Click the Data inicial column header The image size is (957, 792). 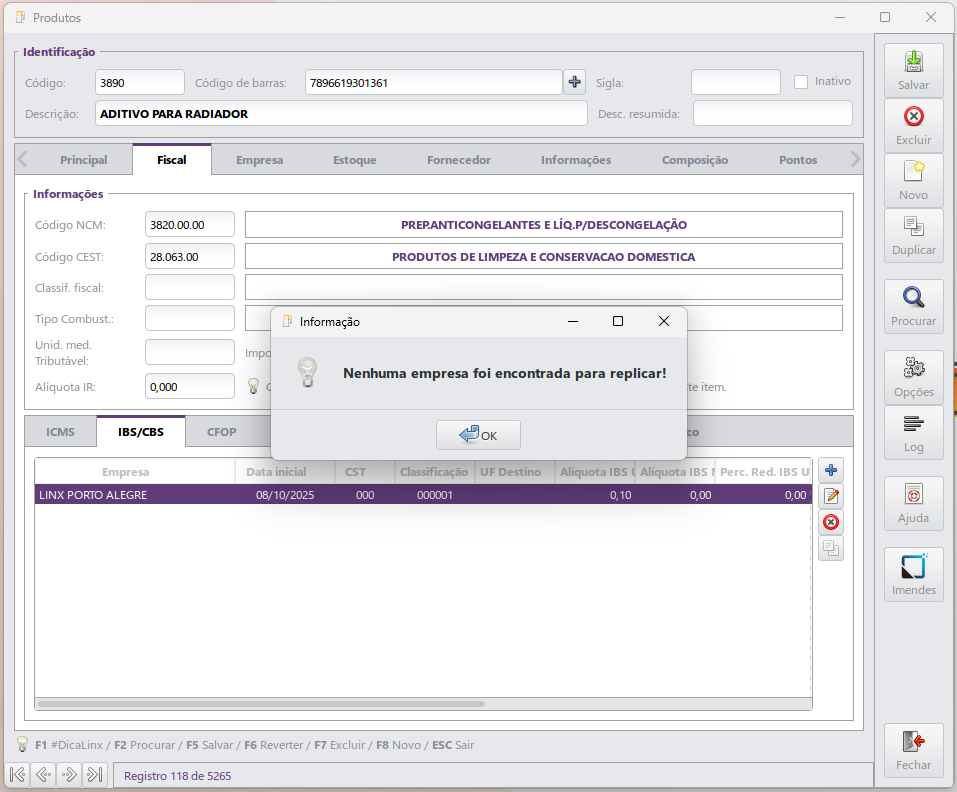276,472
